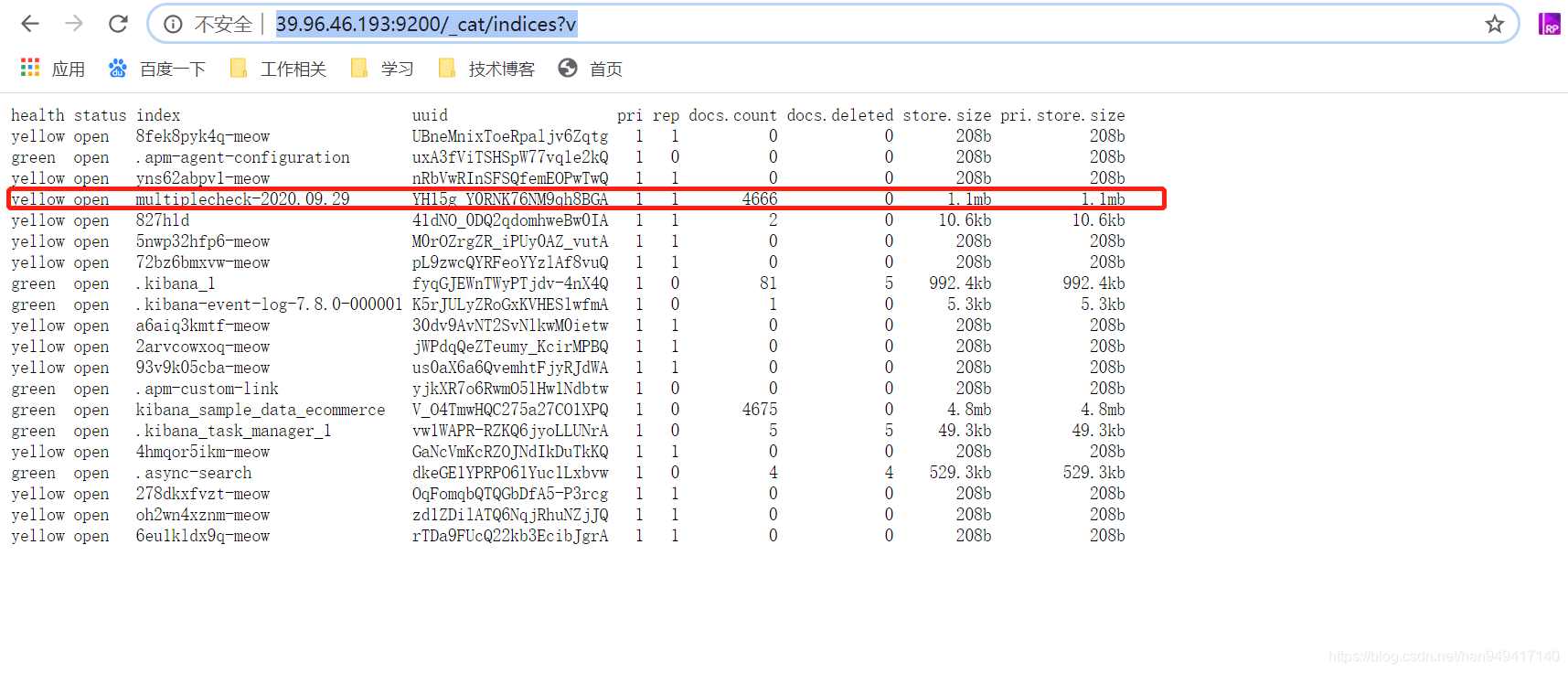Click the "health" column header
1568x673 pixels.
tap(37, 115)
